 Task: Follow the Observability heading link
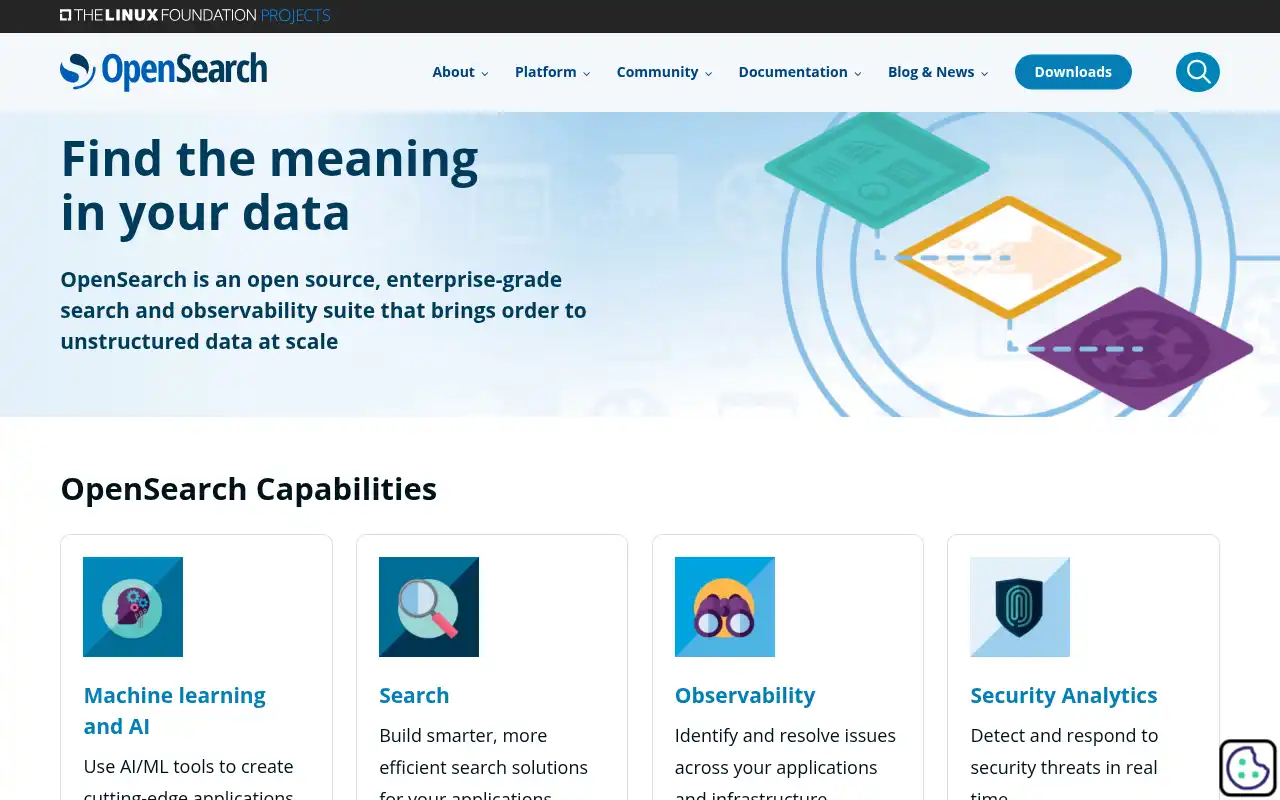pyautogui.click(x=745, y=695)
